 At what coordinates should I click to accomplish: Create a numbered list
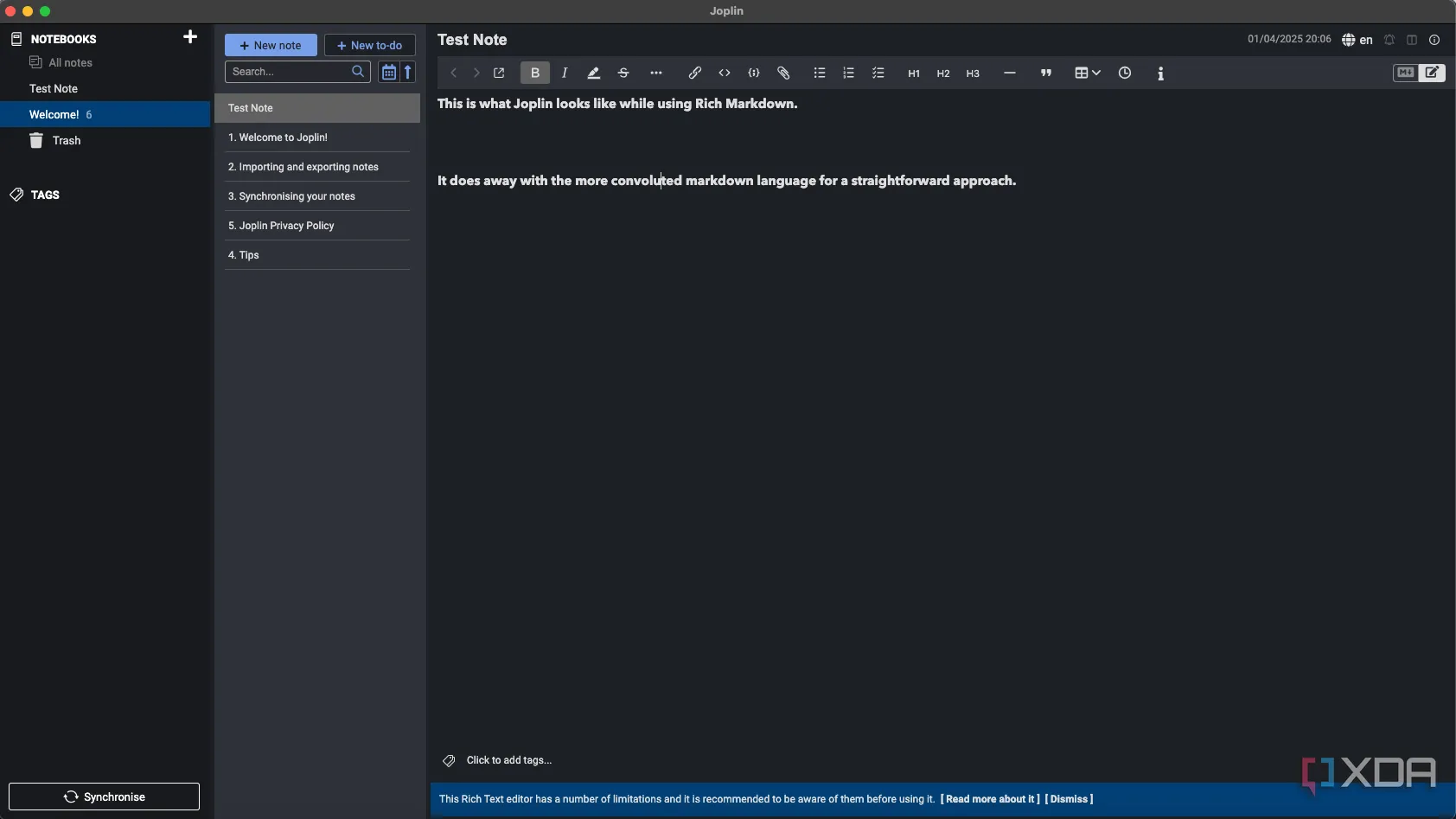(x=849, y=74)
